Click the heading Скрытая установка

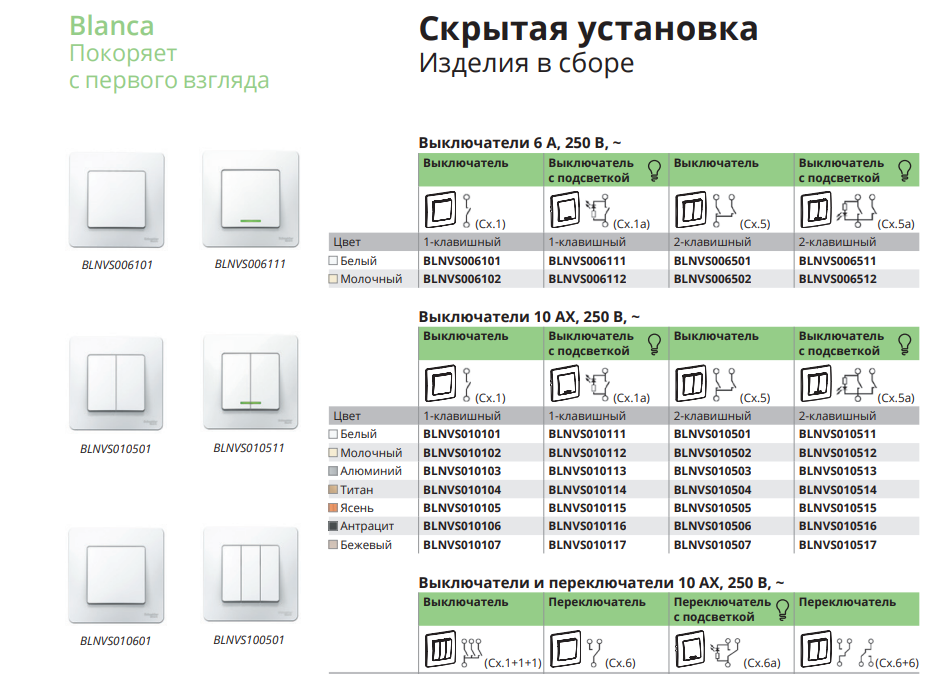tap(588, 30)
